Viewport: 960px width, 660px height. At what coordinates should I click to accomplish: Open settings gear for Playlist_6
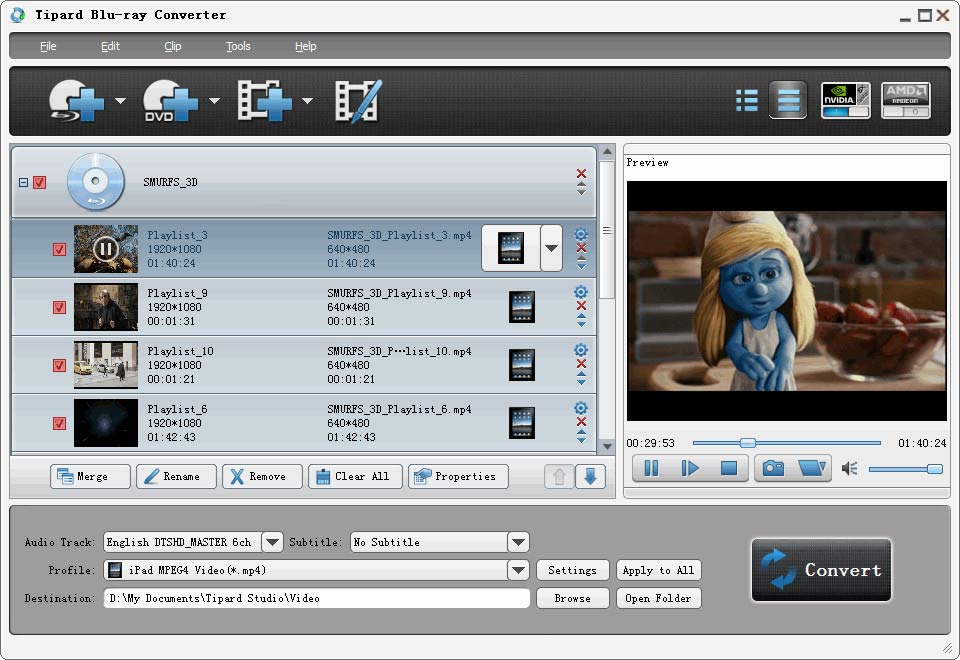(581, 408)
